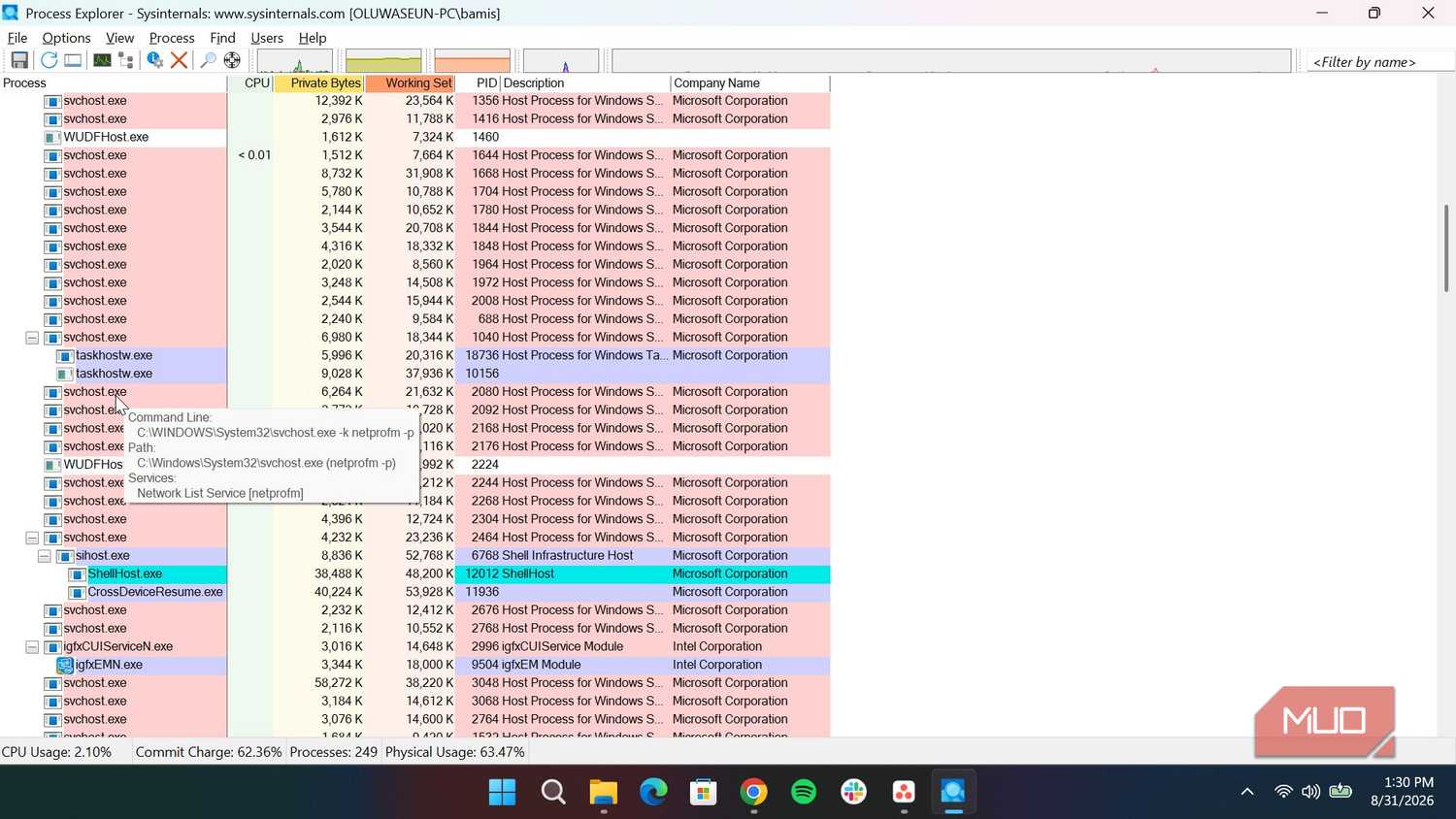This screenshot has width=1456, height=819.
Task: Click the CrossDeviceResume.exe process icon
Action: tap(78, 592)
